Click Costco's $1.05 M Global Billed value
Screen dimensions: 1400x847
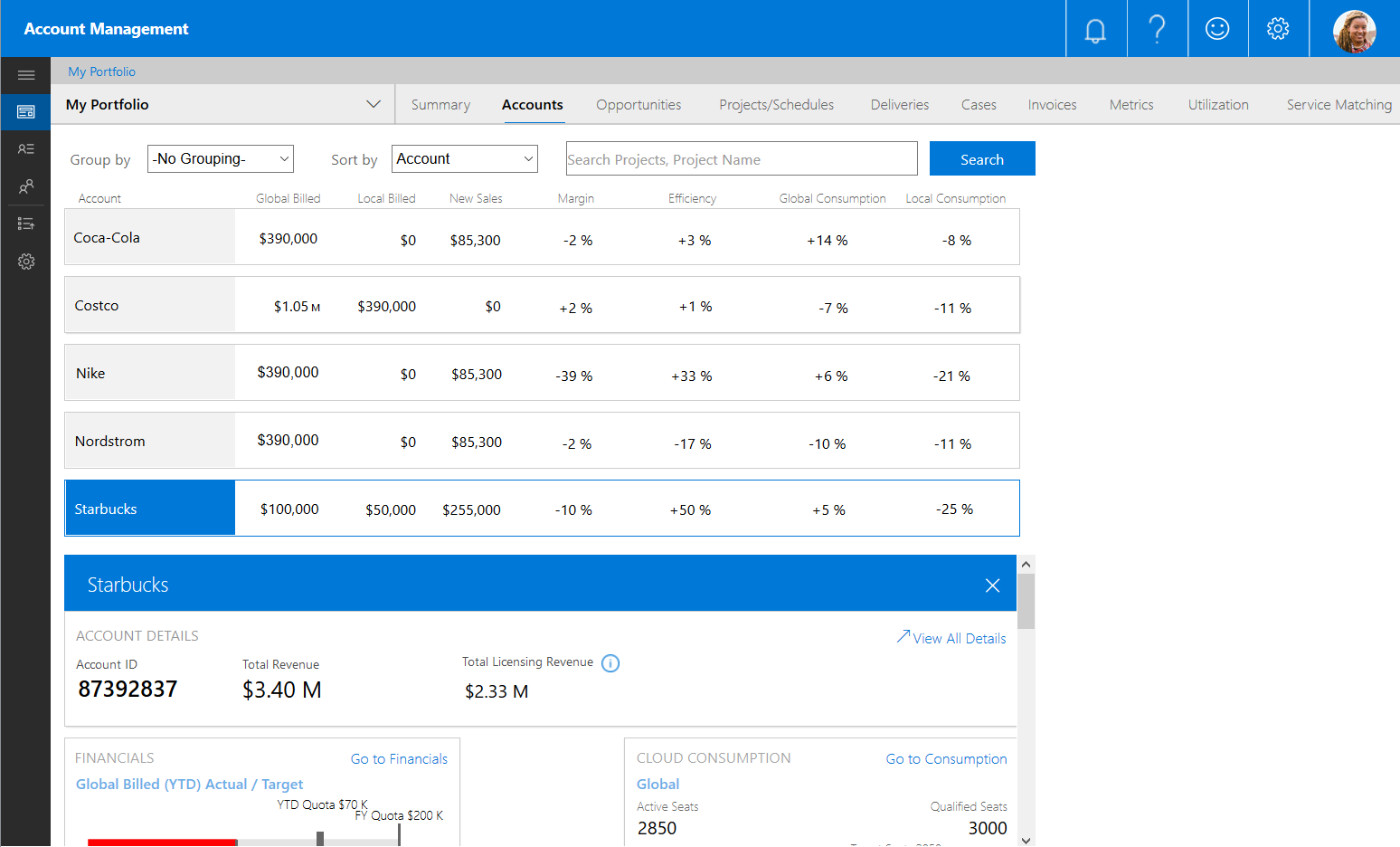coord(297,307)
